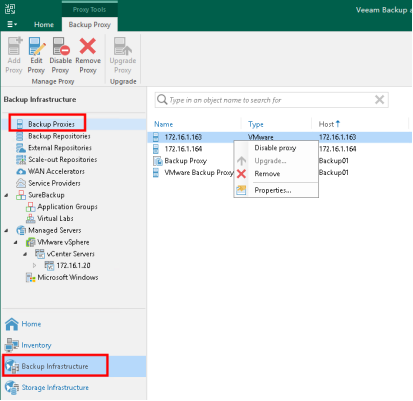
Task: Click the Disable Proxy ribbon icon
Action: (x=61, y=46)
